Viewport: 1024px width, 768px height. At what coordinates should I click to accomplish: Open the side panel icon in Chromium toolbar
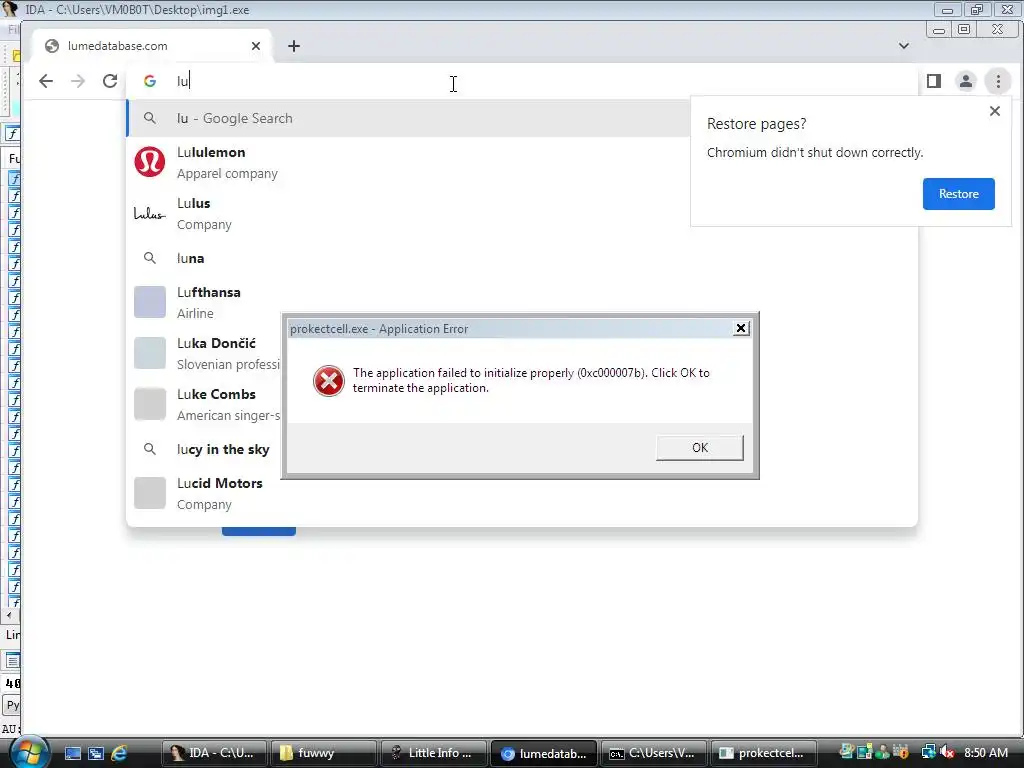(933, 81)
